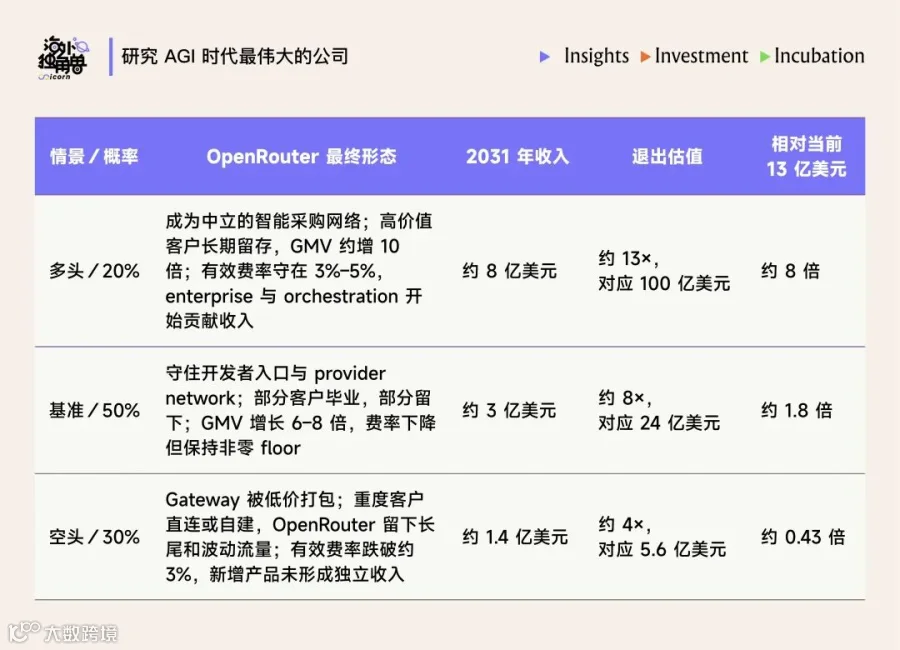The width and height of the screenshot is (900, 650).
Task: Click the 约 8 倍 multiple cell
Action: [790, 270]
